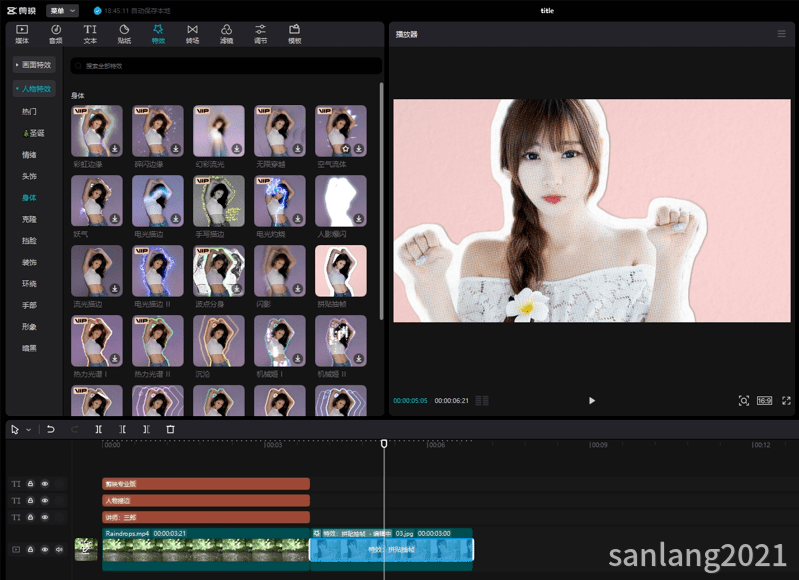Select the pointer tool in timeline toolbar
This screenshot has height=580, width=799.
click(15, 430)
